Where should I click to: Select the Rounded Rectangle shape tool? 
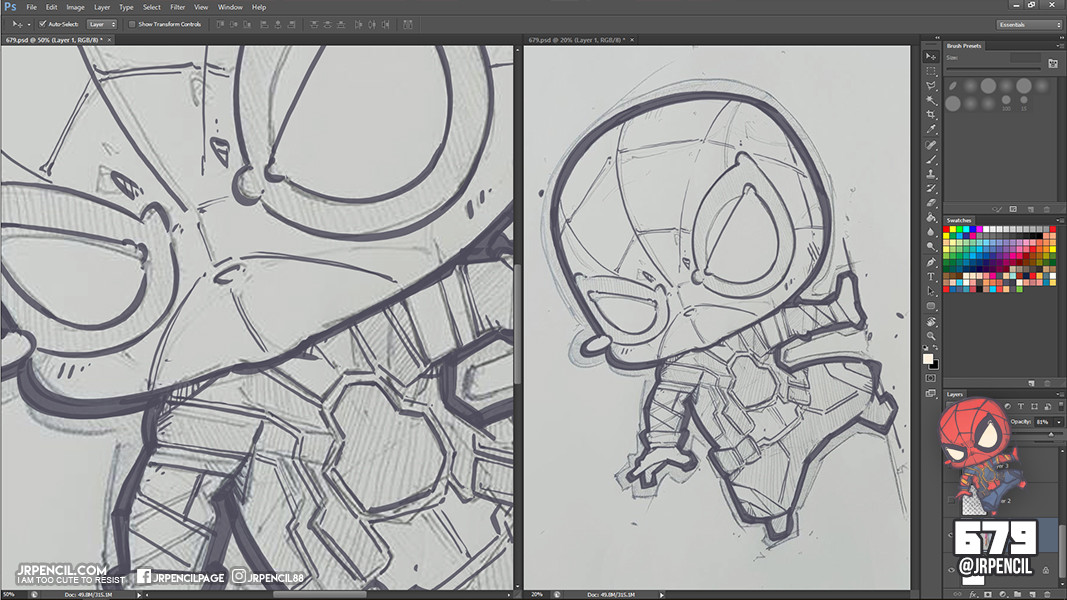coord(931,306)
